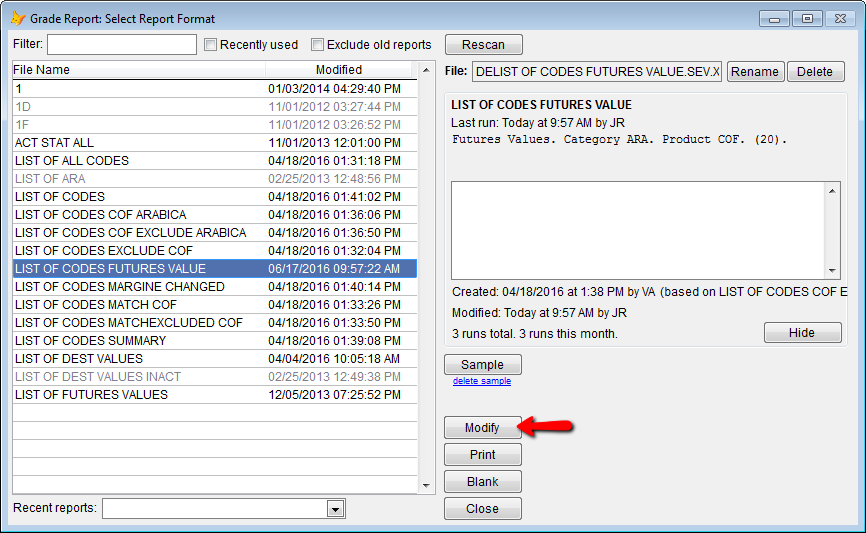This screenshot has width=866, height=533.
Task: Sort by File Name column header
Action: point(139,70)
